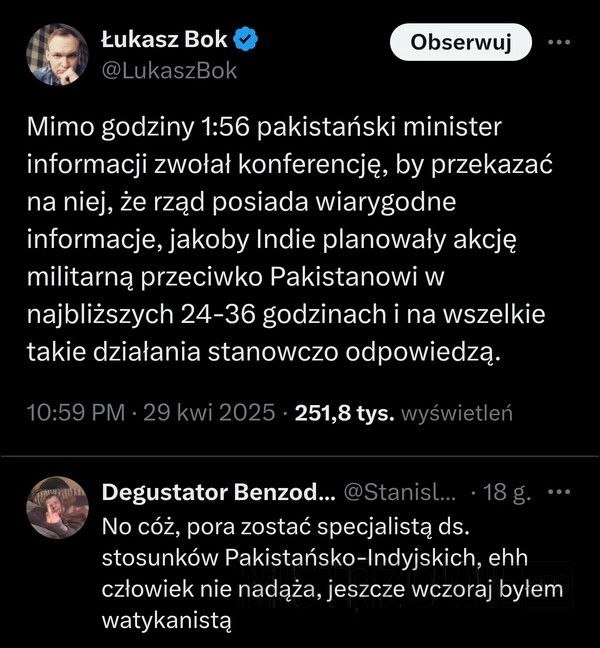Click the 18 g. reply timestamp
This screenshot has height=648, width=600.
506,493
